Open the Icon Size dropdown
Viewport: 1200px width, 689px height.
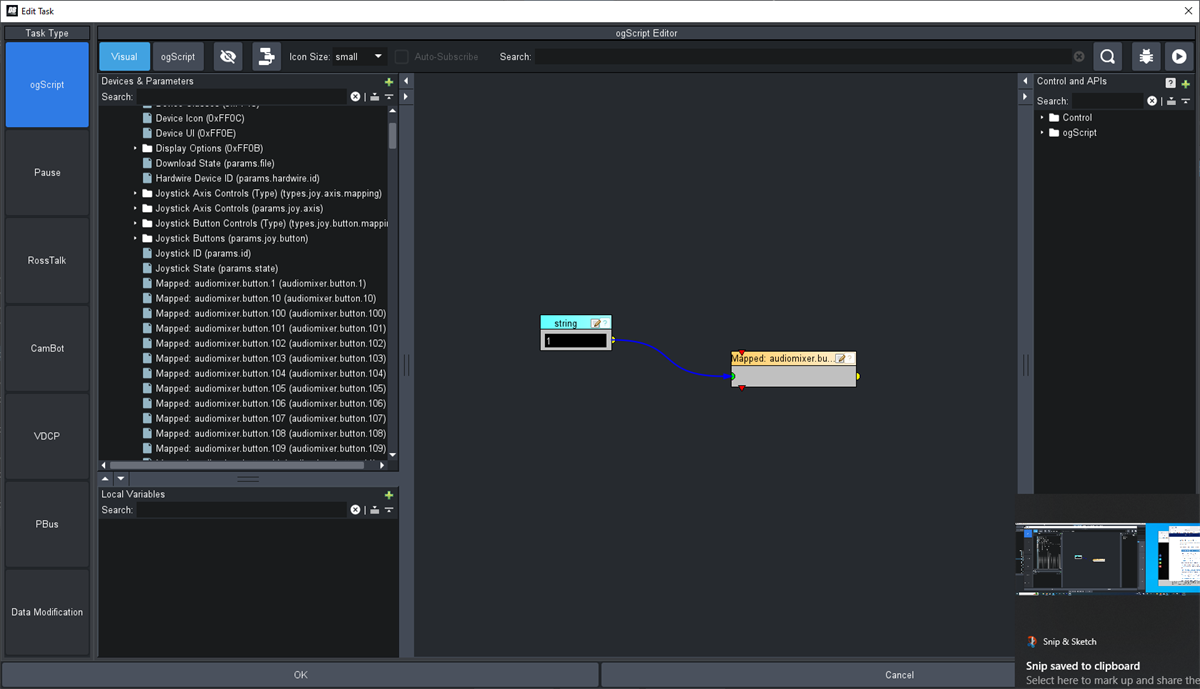360,57
